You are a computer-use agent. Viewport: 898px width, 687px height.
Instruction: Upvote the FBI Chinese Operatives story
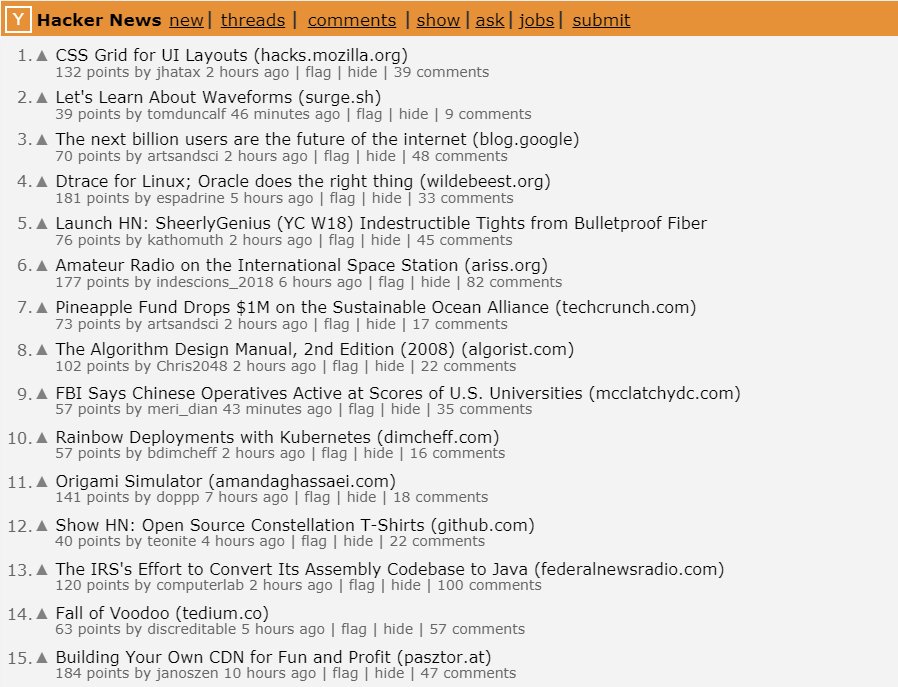point(42,394)
